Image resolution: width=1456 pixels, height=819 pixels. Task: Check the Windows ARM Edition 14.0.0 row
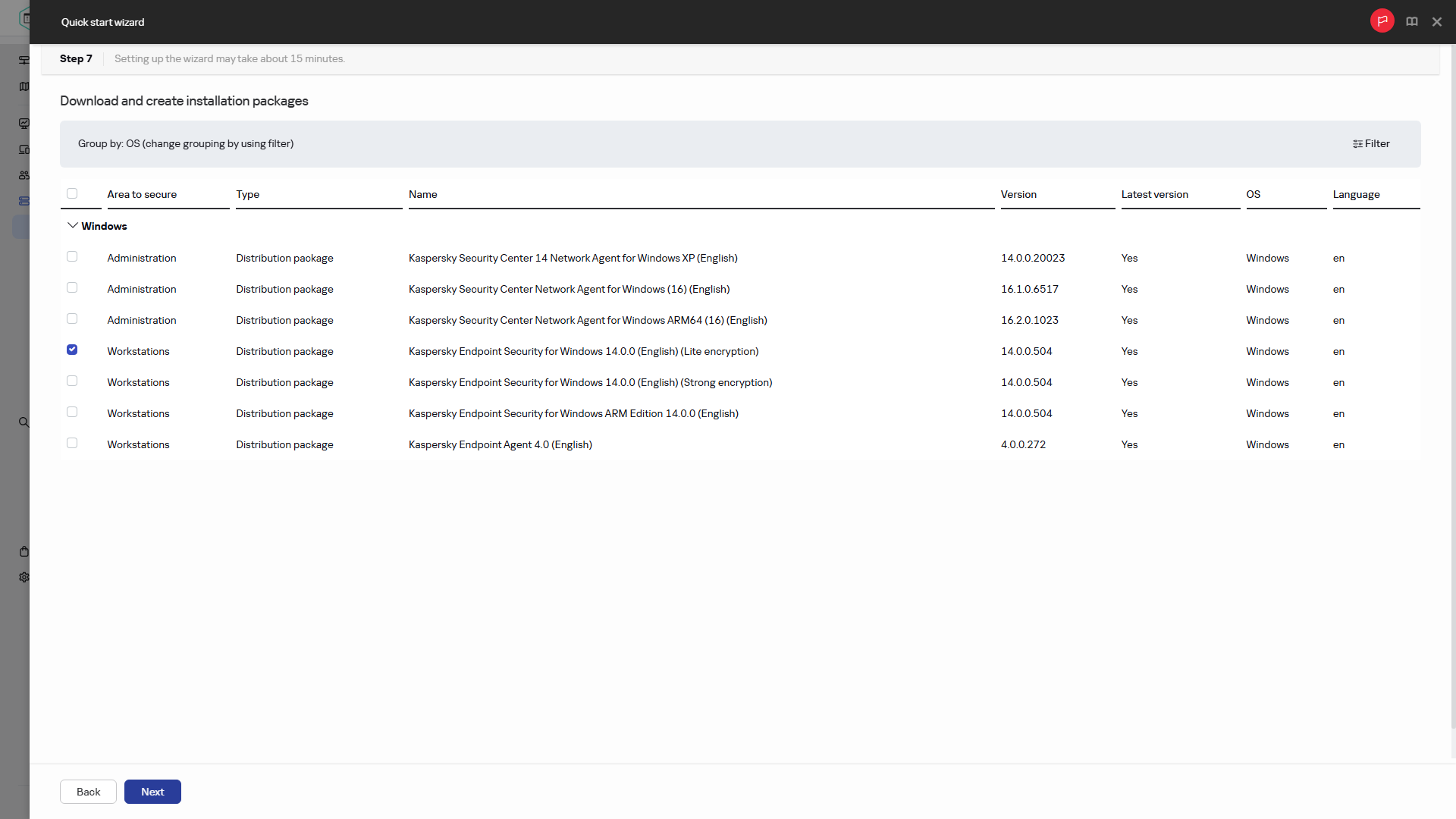tap(72, 412)
